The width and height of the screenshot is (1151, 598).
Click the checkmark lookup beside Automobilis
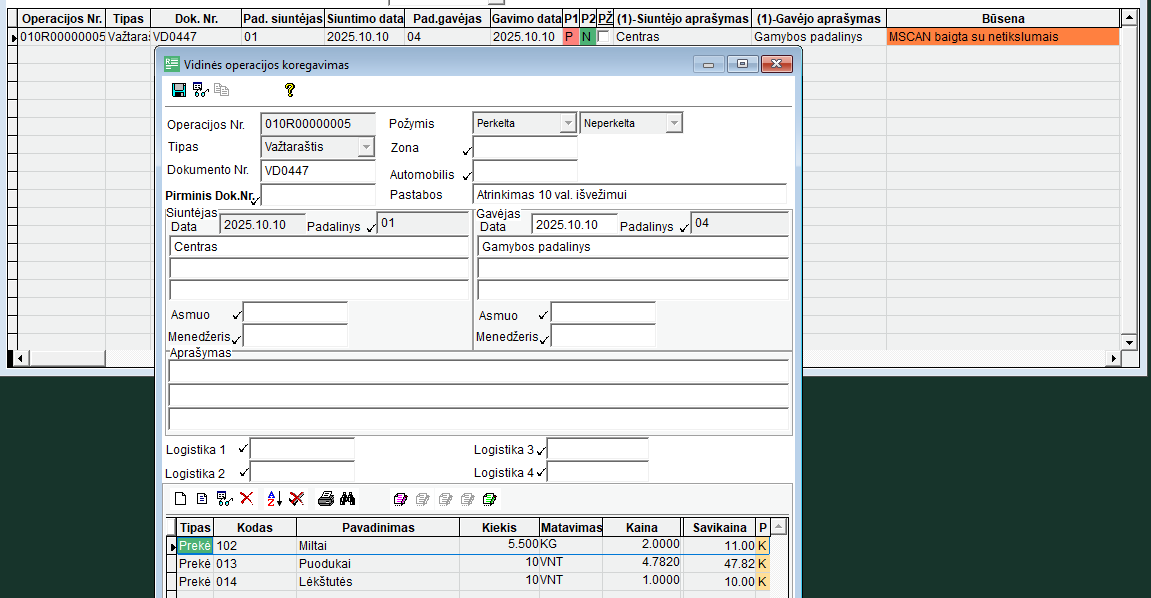tap(466, 176)
